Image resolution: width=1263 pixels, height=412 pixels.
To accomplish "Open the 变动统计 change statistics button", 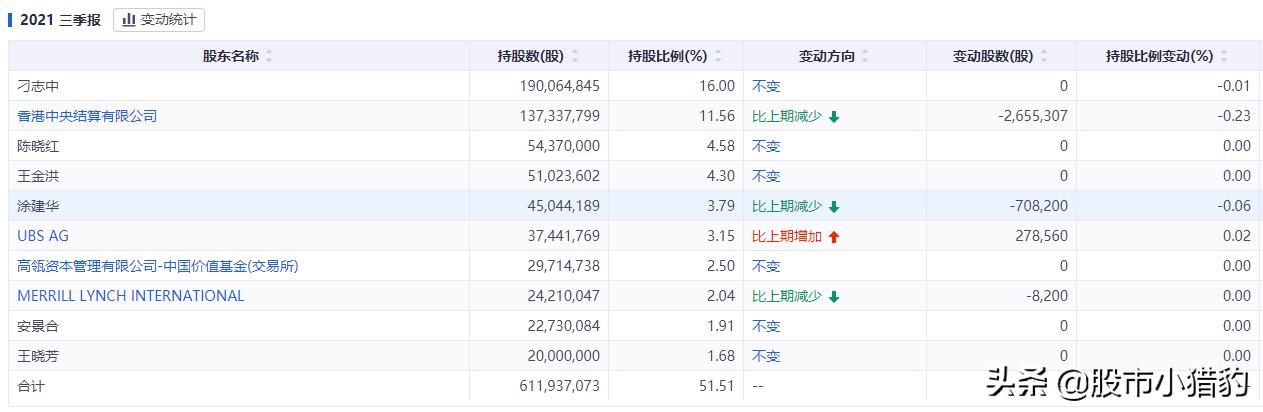I will pyautogui.click(x=159, y=19).
